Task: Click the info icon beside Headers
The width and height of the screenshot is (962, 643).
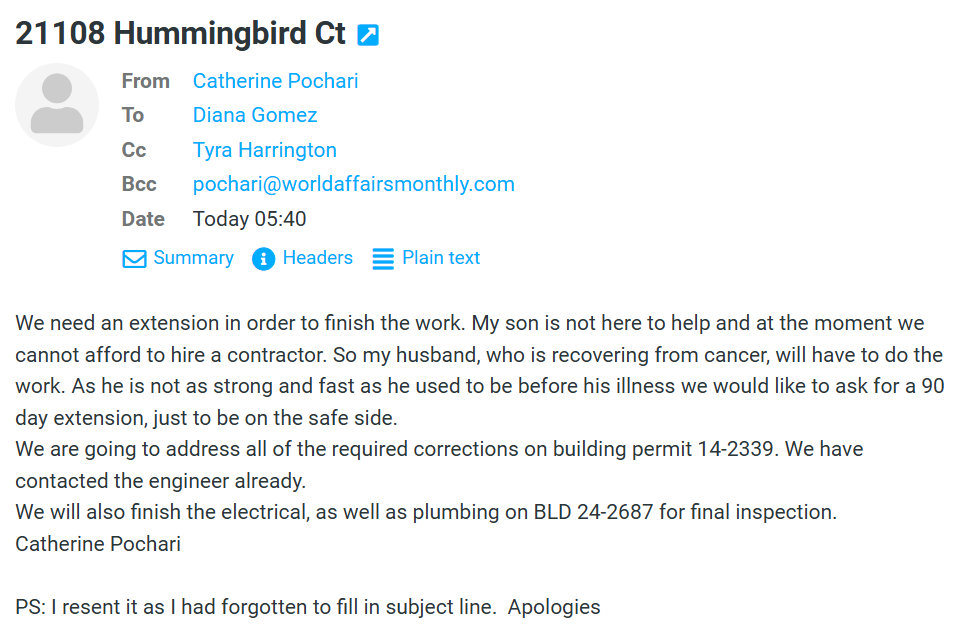Action: pyautogui.click(x=264, y=259)
